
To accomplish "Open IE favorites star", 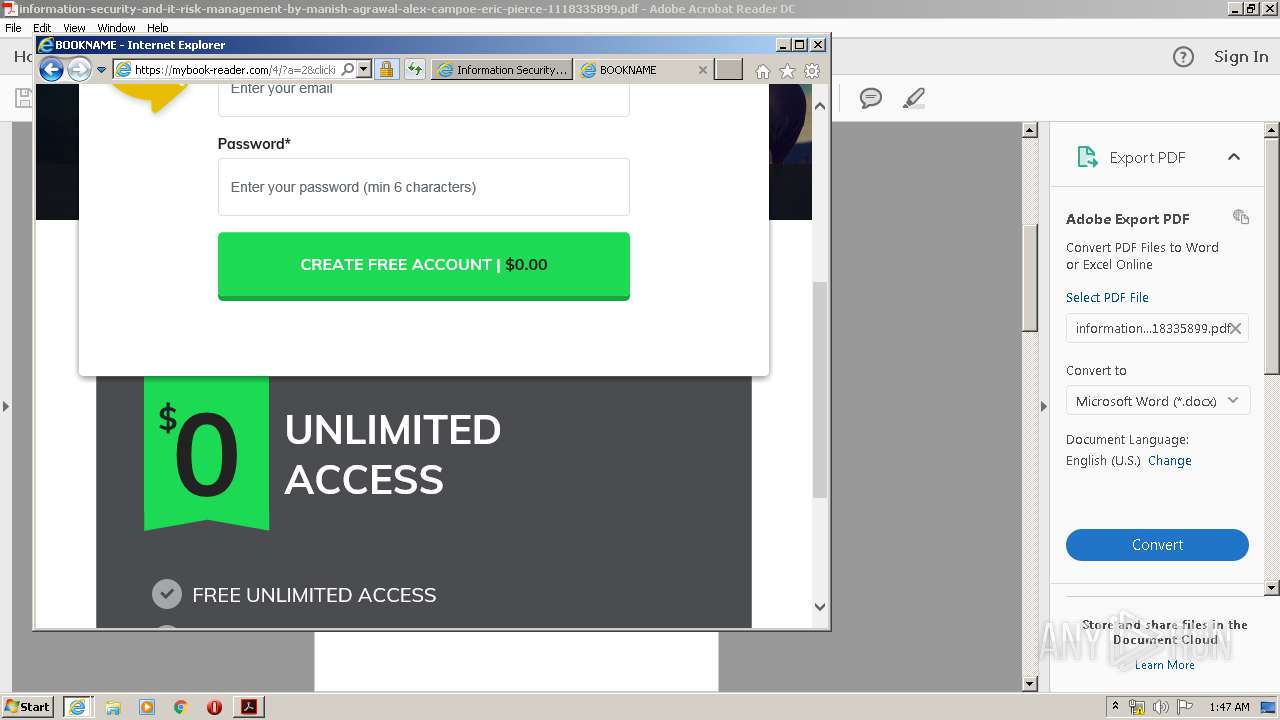I will click(788, 71).
